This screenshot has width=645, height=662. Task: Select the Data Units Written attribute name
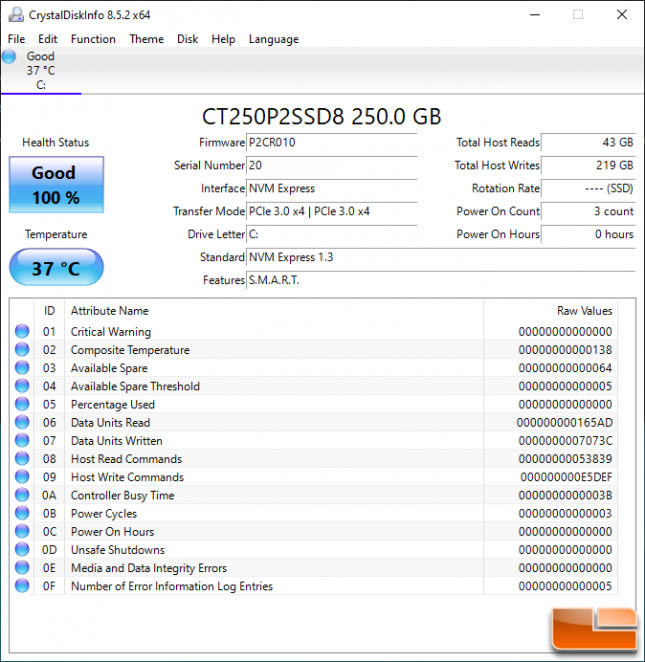(x=117, y=441)
